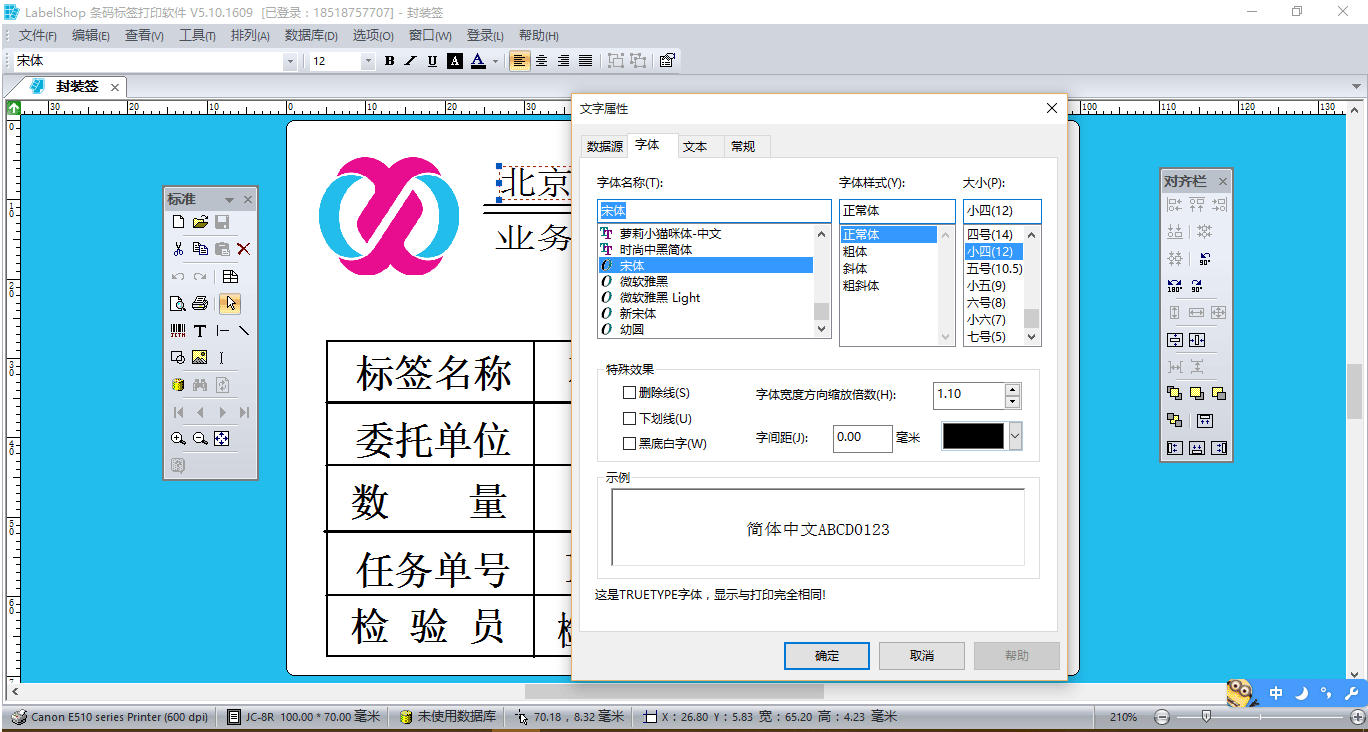
Task: Toggle align left in formatting toolbar
Action: 519,61
